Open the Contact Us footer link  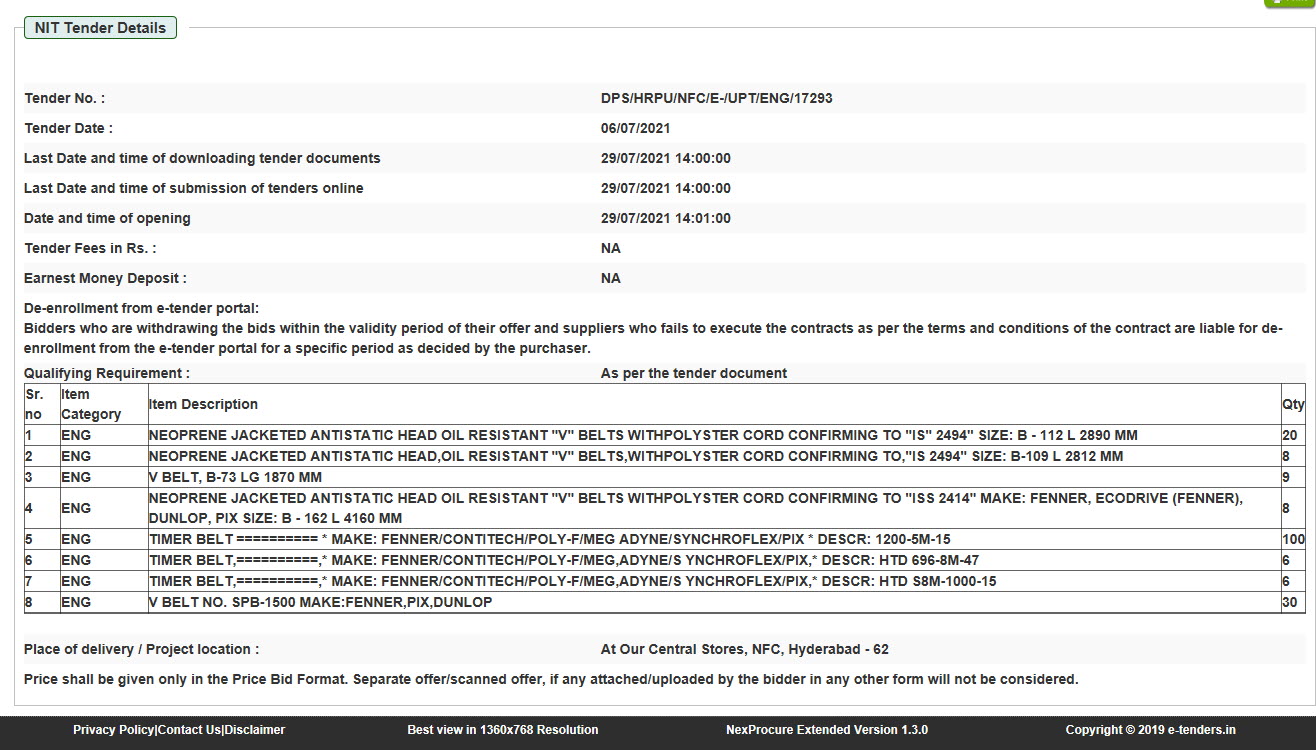[190, 730]
